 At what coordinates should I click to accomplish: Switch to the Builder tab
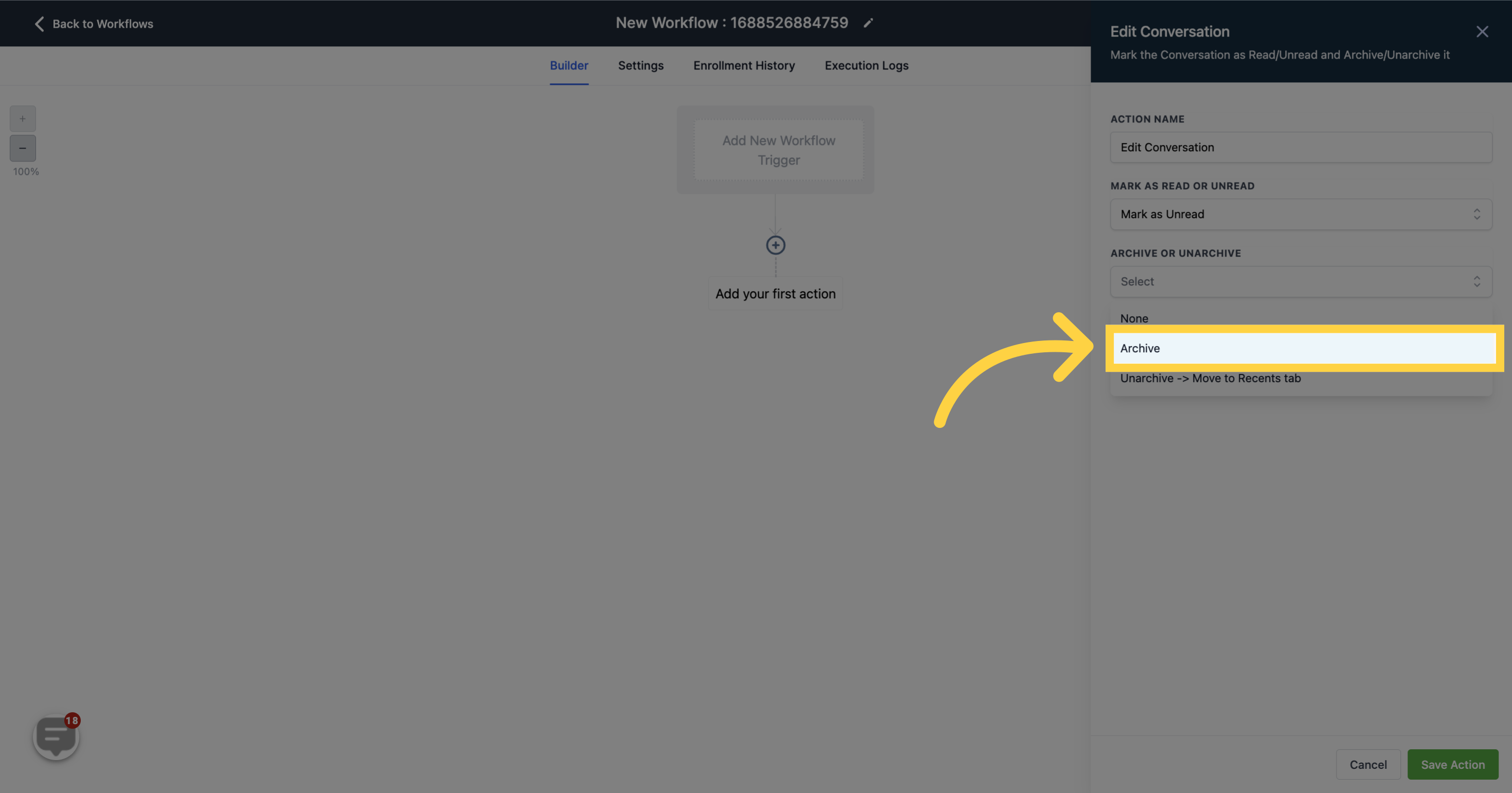pyautogui.click(x=569, y=65)
